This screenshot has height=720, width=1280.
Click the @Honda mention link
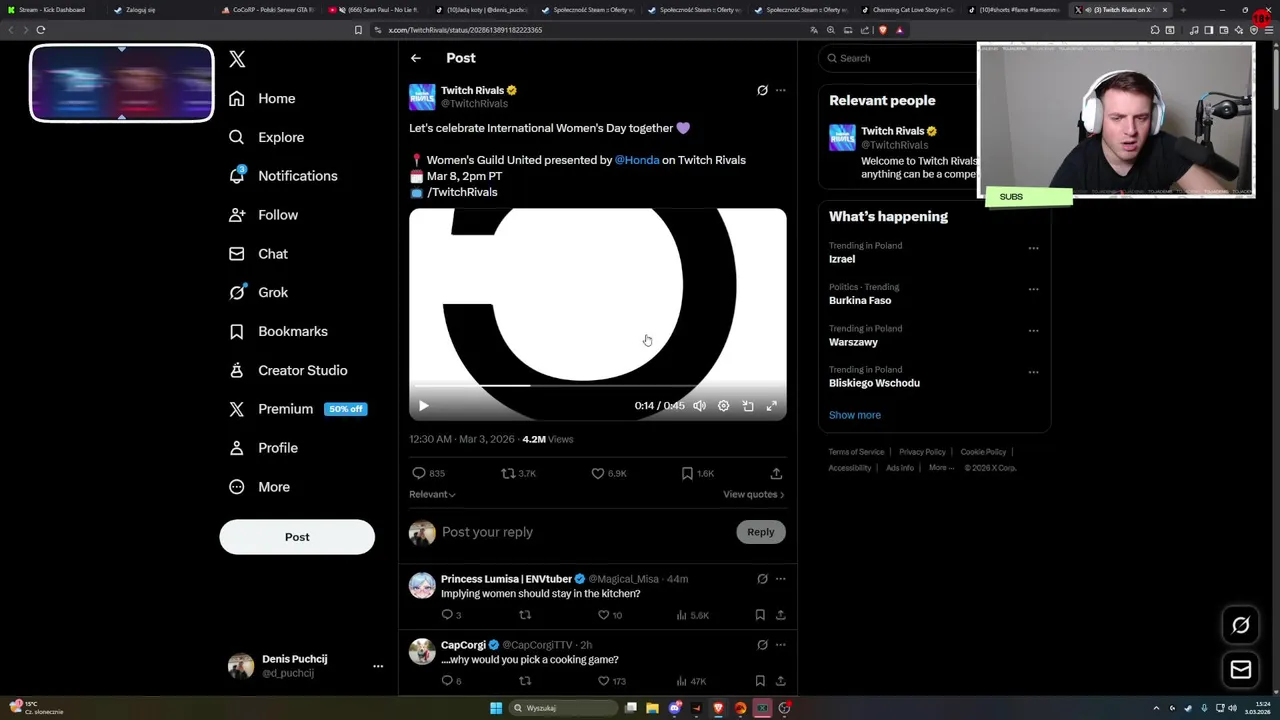point(637,160)
